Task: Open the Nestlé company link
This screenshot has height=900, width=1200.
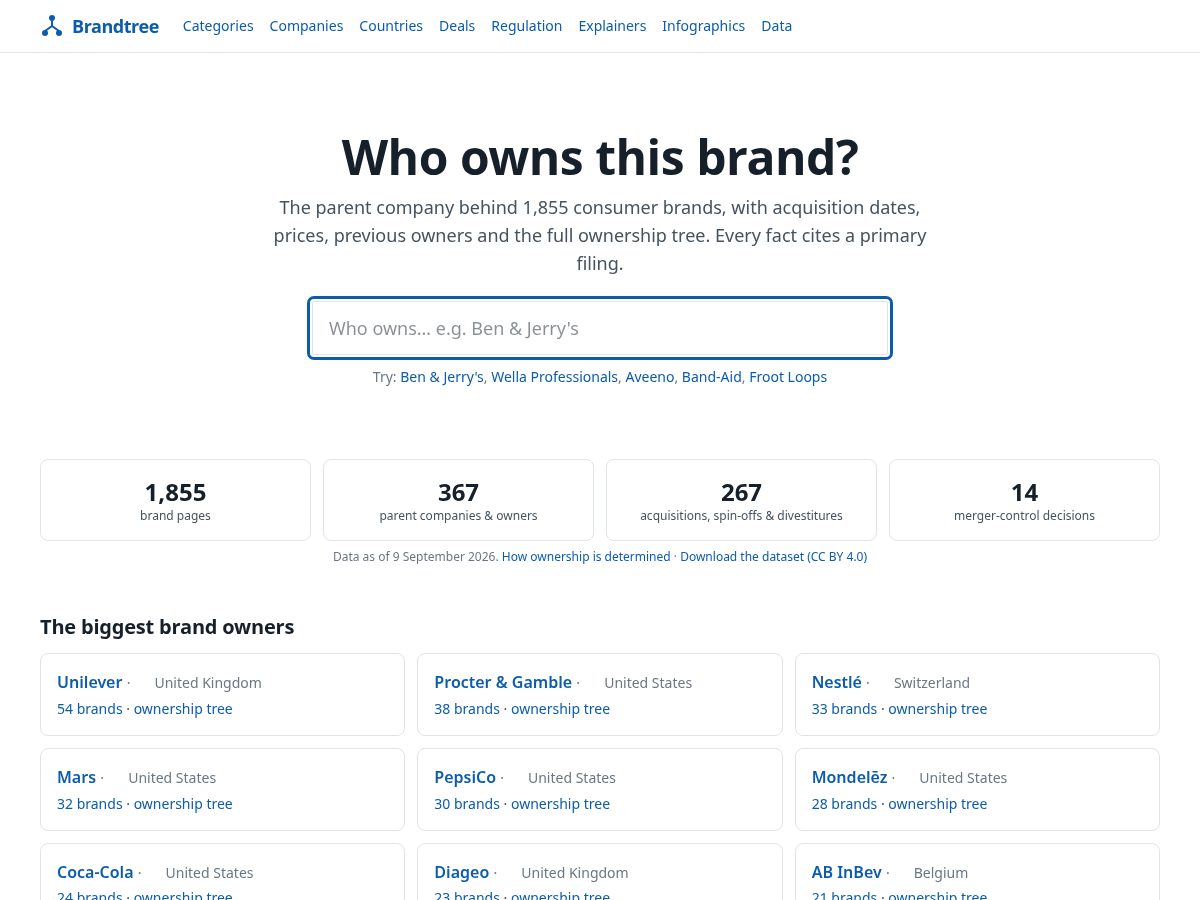Action: point(836,682)
